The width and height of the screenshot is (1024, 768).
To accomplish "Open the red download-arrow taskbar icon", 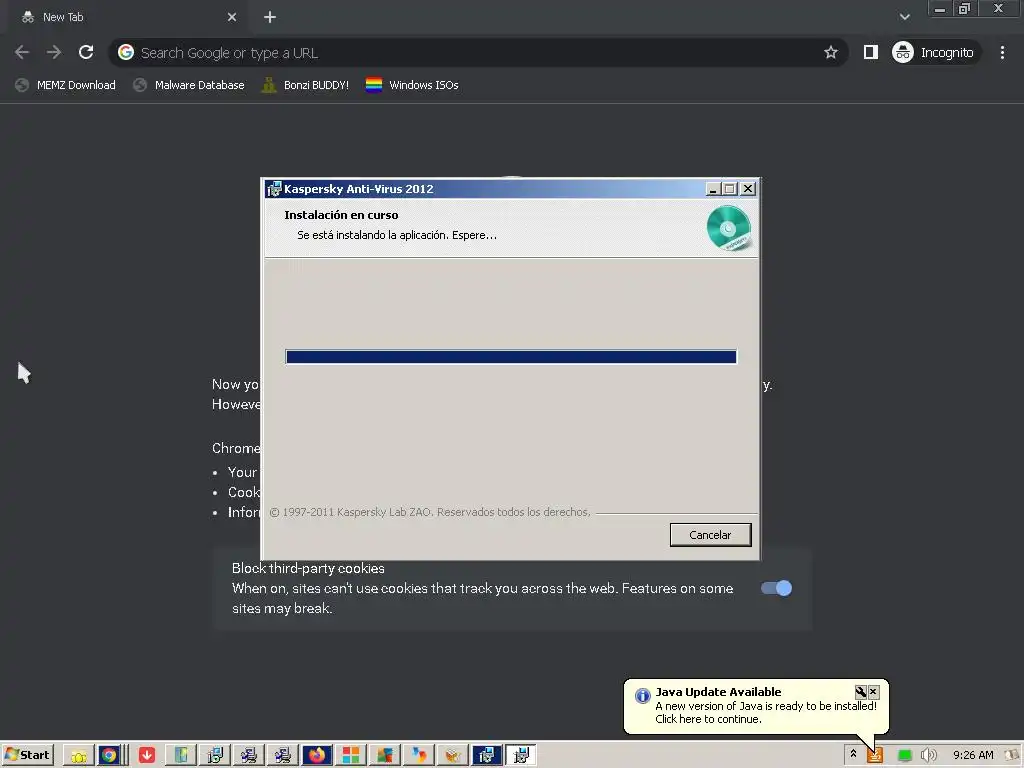I will (147, 756).
